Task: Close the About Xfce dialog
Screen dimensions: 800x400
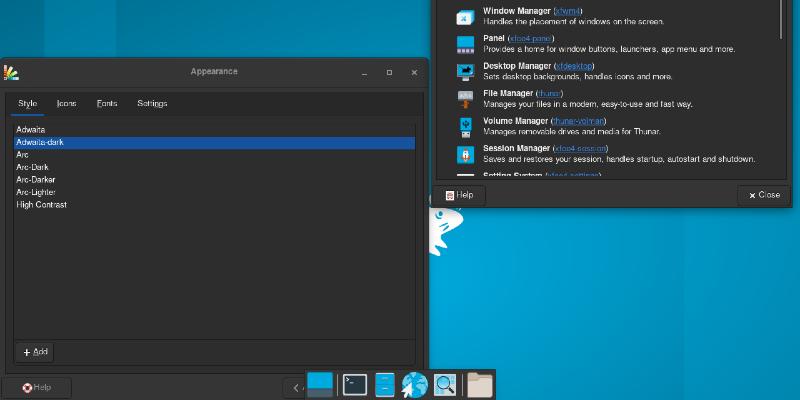Action: click(763, 195)
